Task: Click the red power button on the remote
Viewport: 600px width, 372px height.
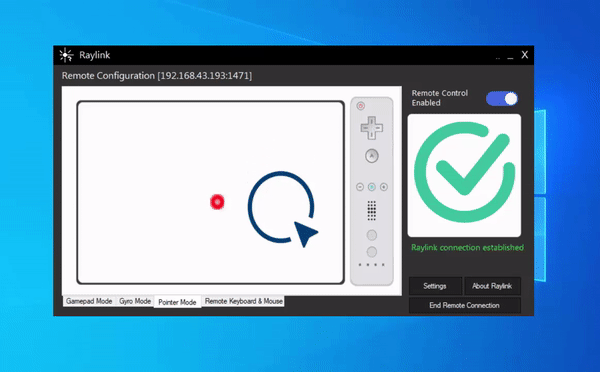Action: (x=360, y=106)
